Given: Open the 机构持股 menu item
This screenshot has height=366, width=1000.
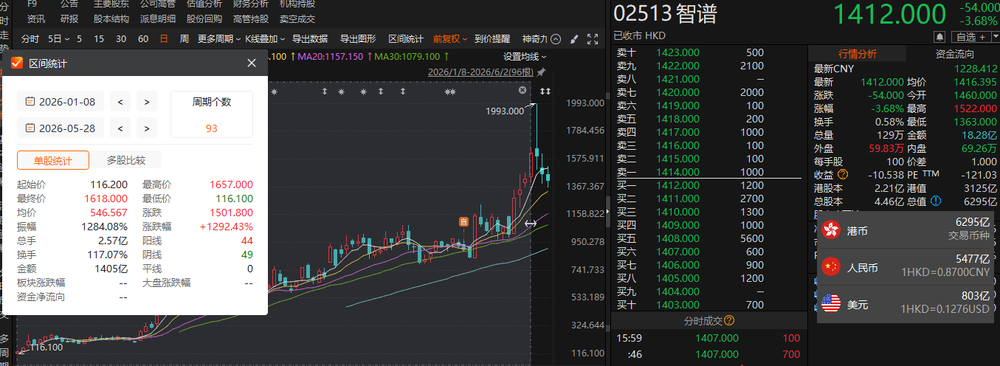Looking at the screenshot, I should click(297, 4).
